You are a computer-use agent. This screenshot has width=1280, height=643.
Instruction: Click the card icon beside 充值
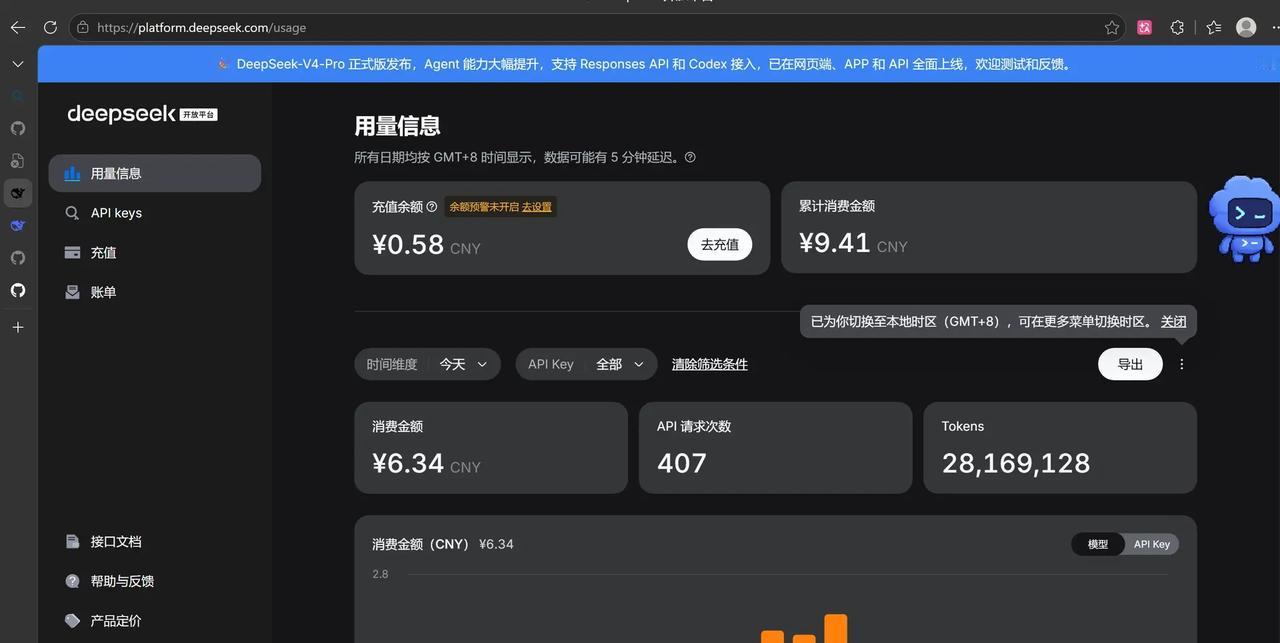click(72, 253)
